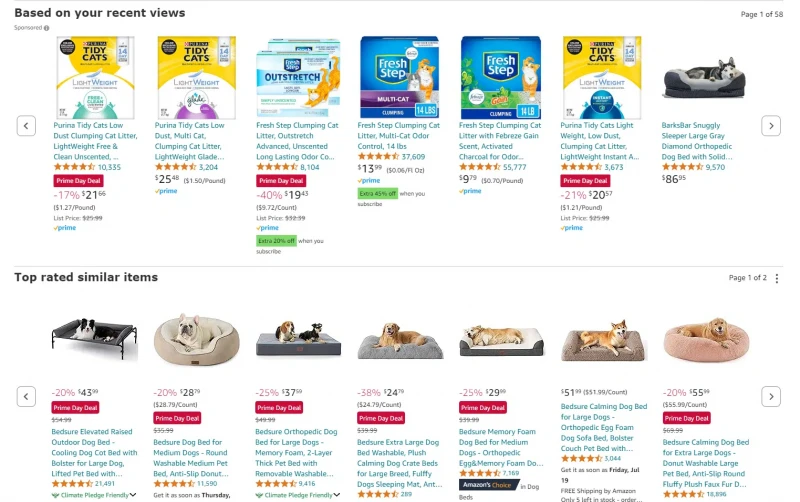Click Tidy Cats Glade litter product image
This screenshot has width=800, height=502.
click(x=196, y=78)
